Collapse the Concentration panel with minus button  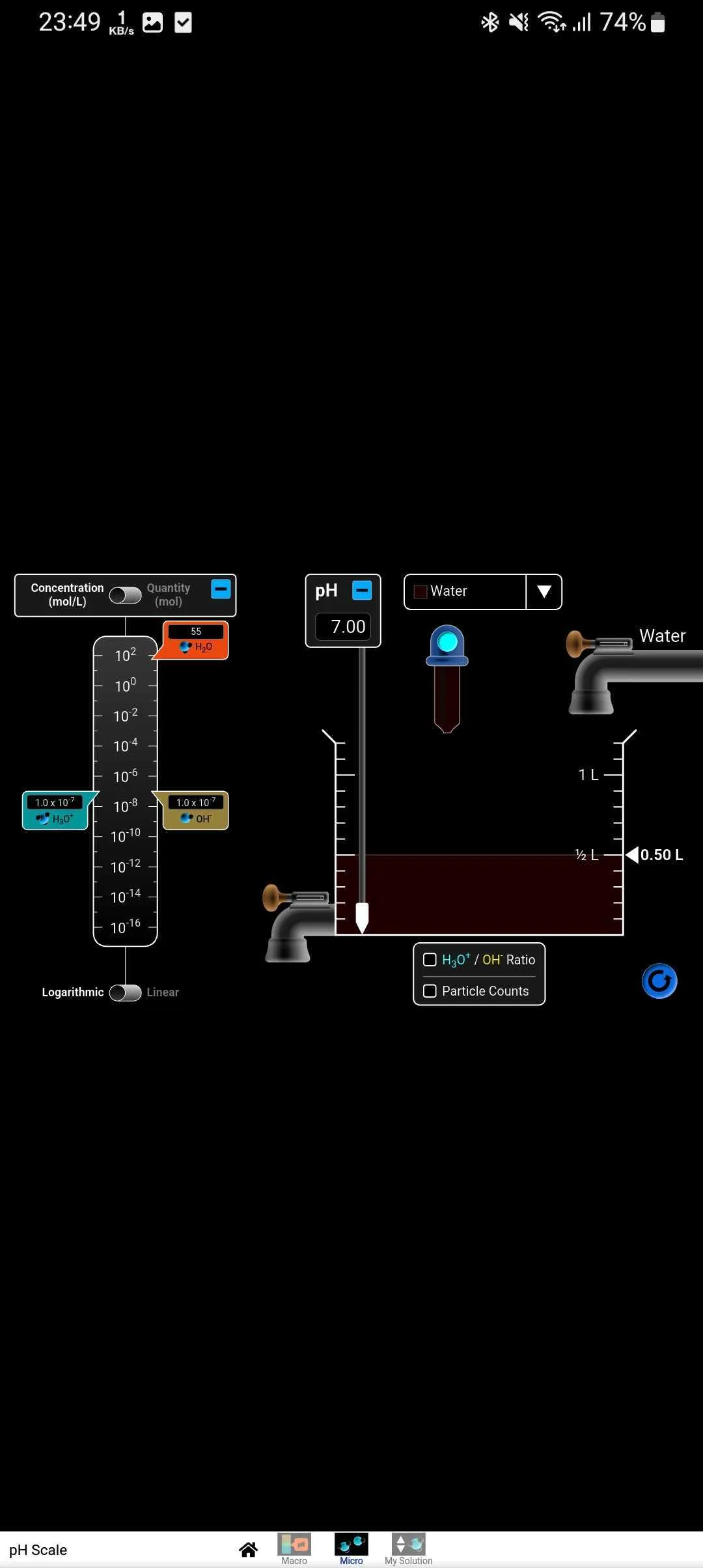221,589
